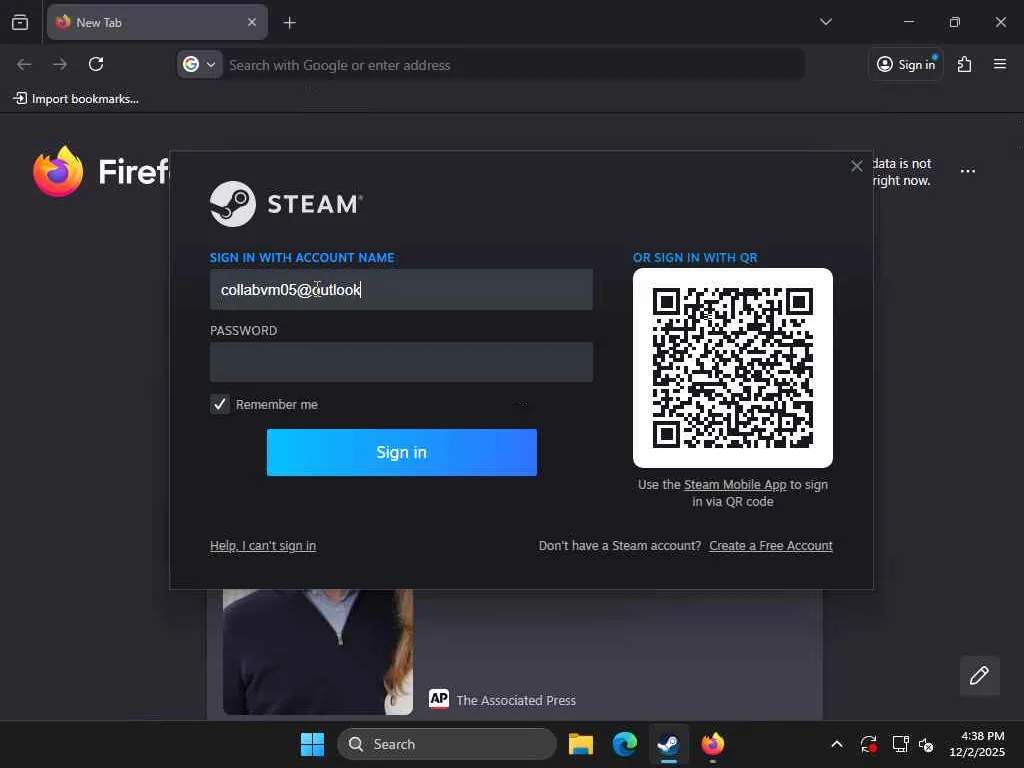Open the Windows Start menu

click(x=312, y=744)
